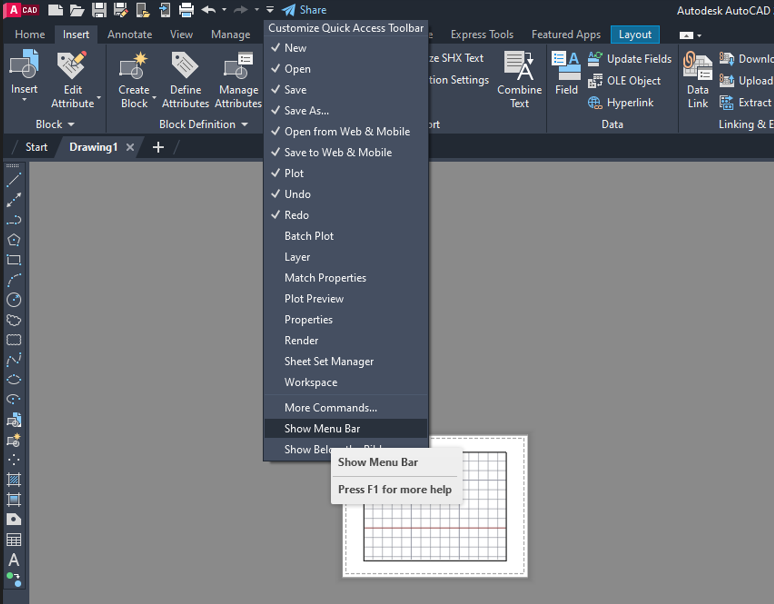
Task: Uncheck Open in the Customize Quick Access menu
Action: tap(346, 69)
